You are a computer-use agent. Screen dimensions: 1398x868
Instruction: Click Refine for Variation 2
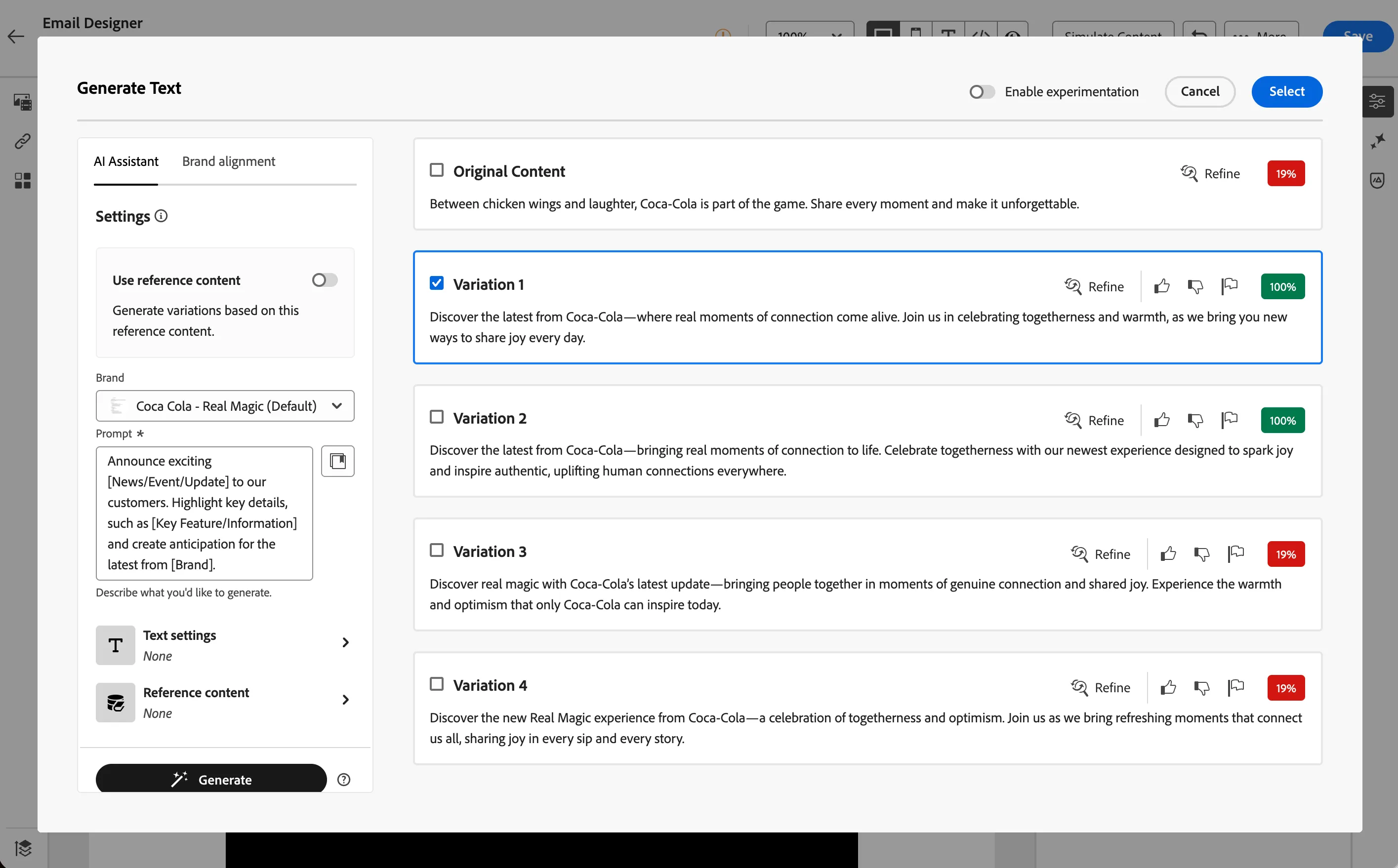pos(1094,420)
